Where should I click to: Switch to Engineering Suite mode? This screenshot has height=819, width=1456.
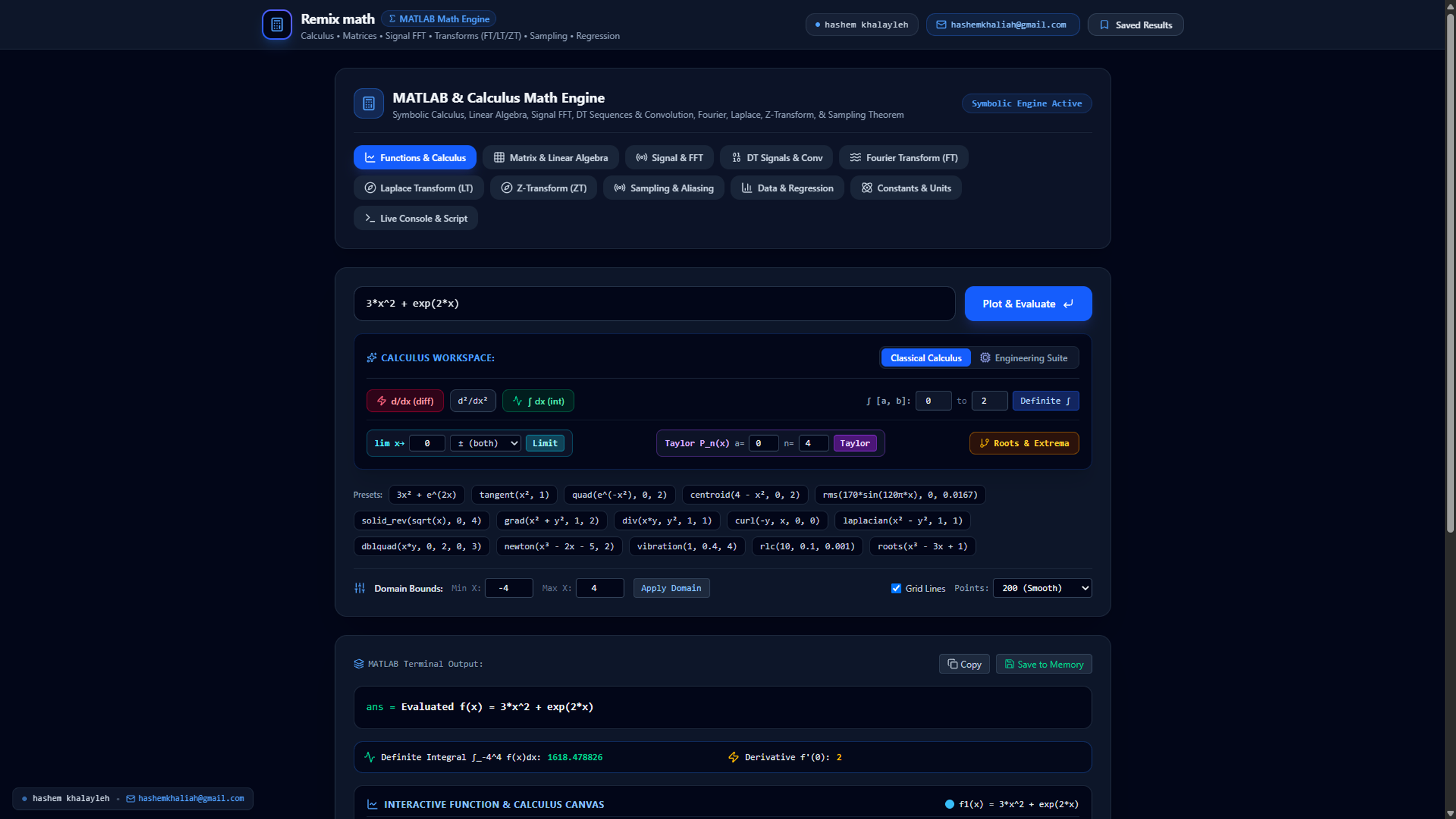click(1024, 358)
